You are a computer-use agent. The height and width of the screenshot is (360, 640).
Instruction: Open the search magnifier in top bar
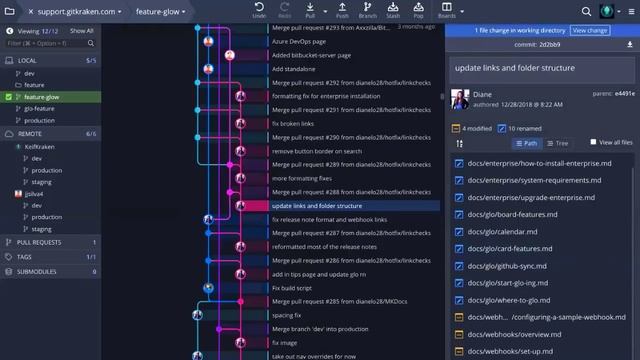click(586, 11)
